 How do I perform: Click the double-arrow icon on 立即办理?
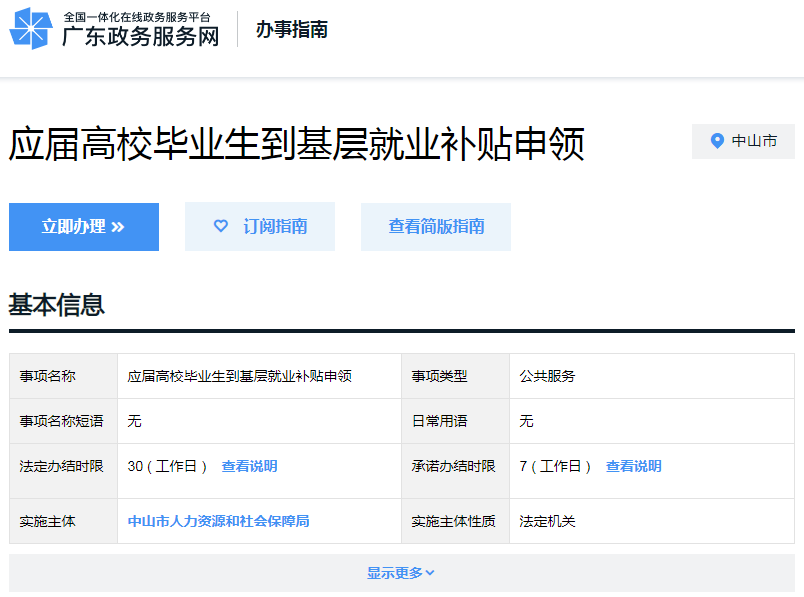coord(118,227)
